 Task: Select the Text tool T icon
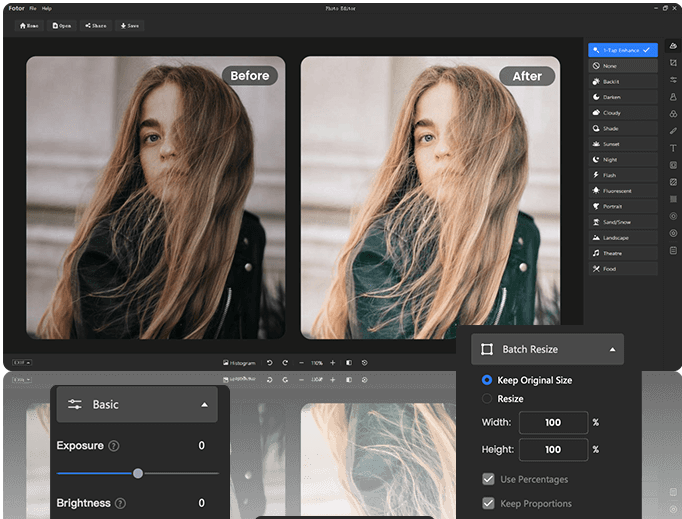[673, 148]
